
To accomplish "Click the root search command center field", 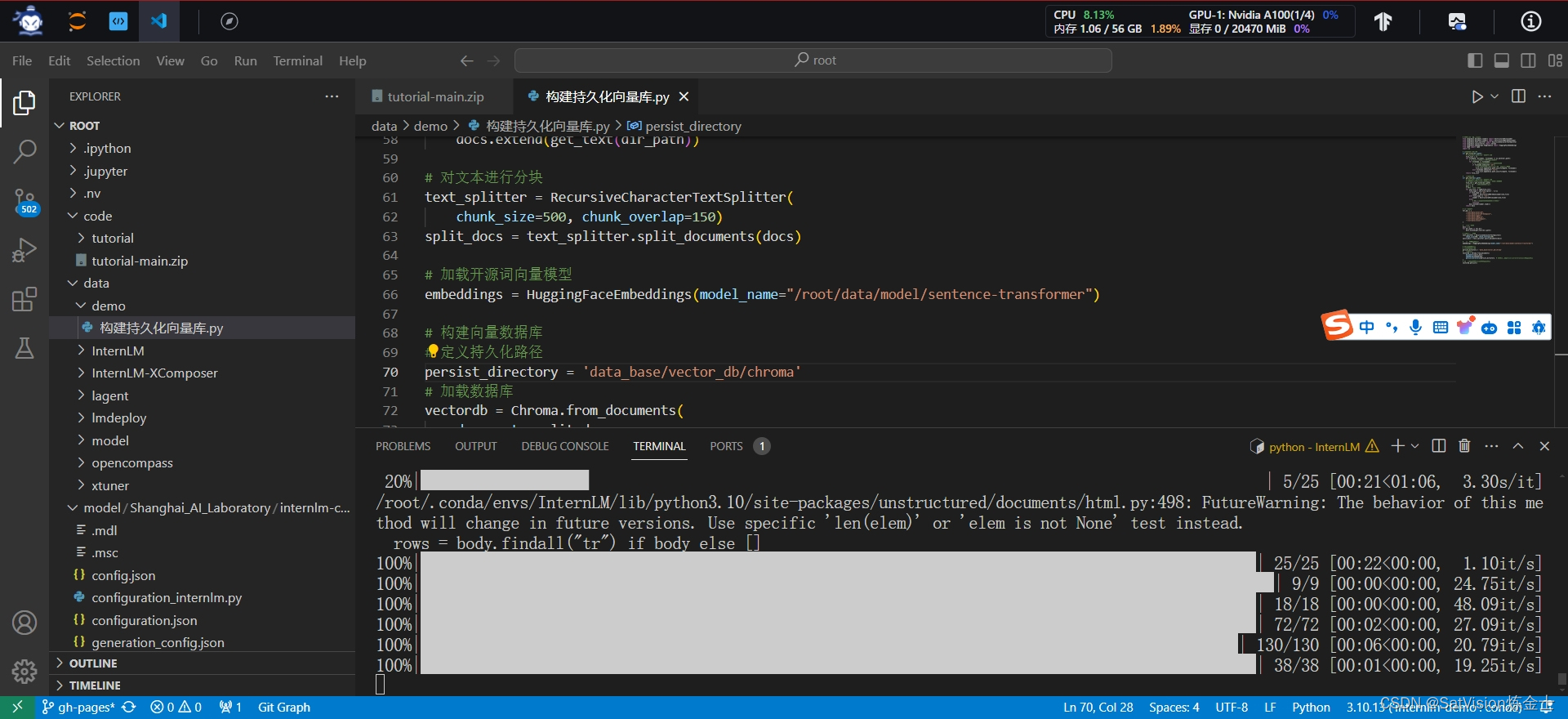I will coord(813,60).
